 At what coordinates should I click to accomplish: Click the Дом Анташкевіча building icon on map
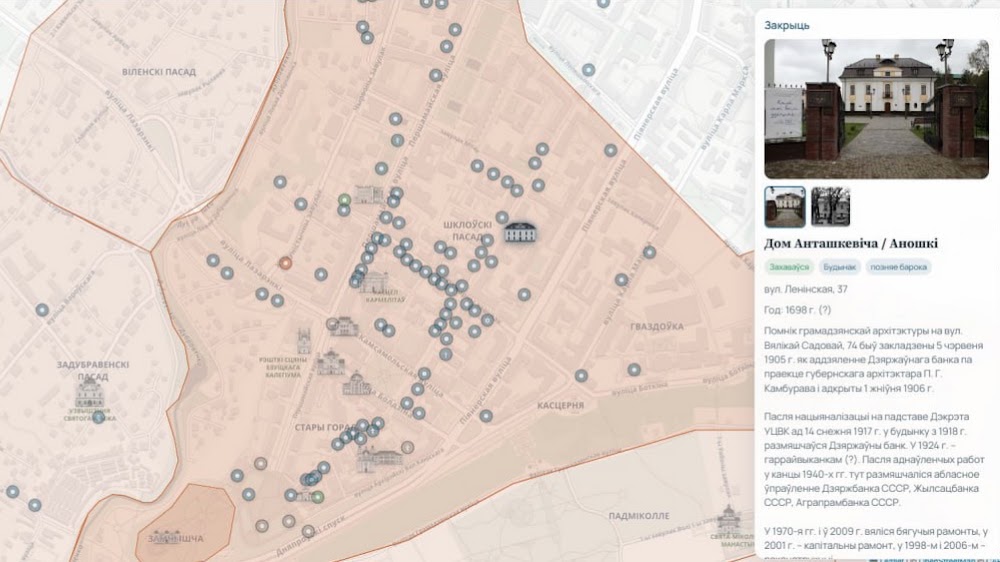click(520, 232)
